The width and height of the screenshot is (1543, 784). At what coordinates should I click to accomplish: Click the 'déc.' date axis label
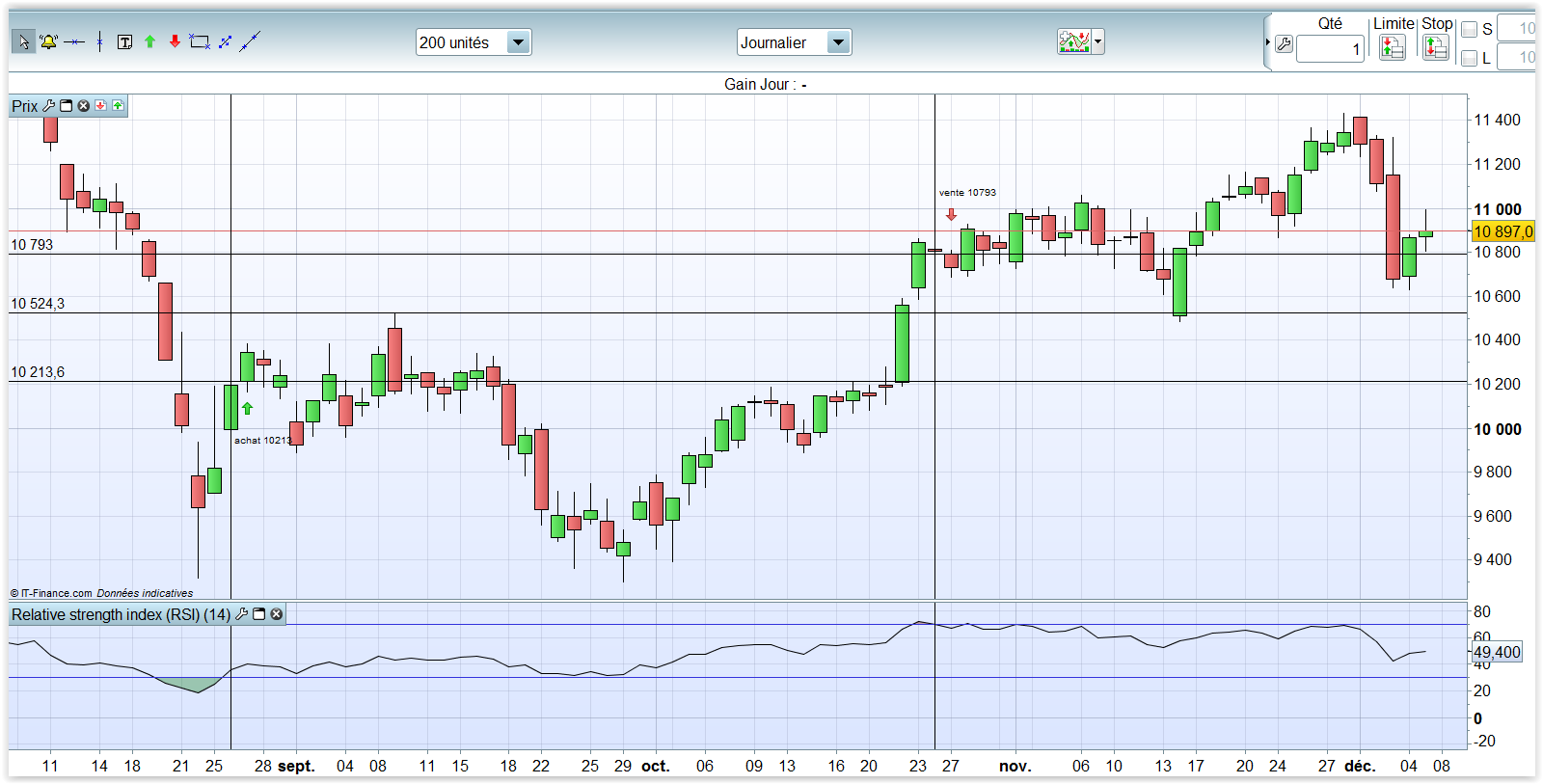point(1360,766)
